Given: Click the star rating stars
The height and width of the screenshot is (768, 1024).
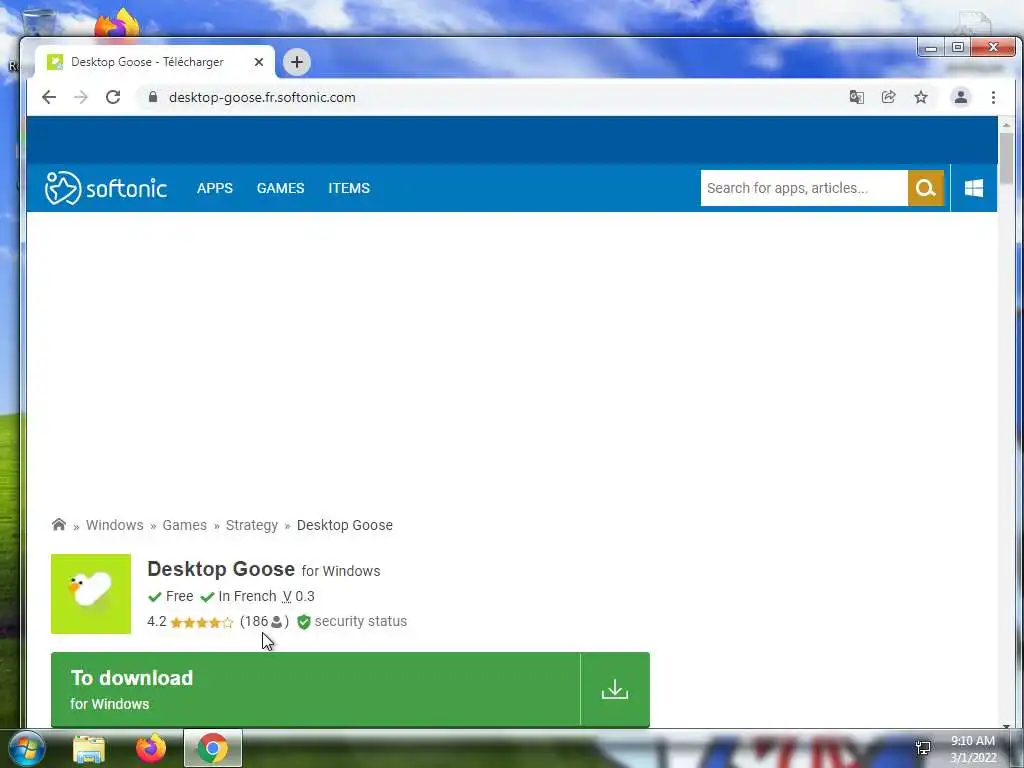Looking at the screenshot, I should (201, 622).
